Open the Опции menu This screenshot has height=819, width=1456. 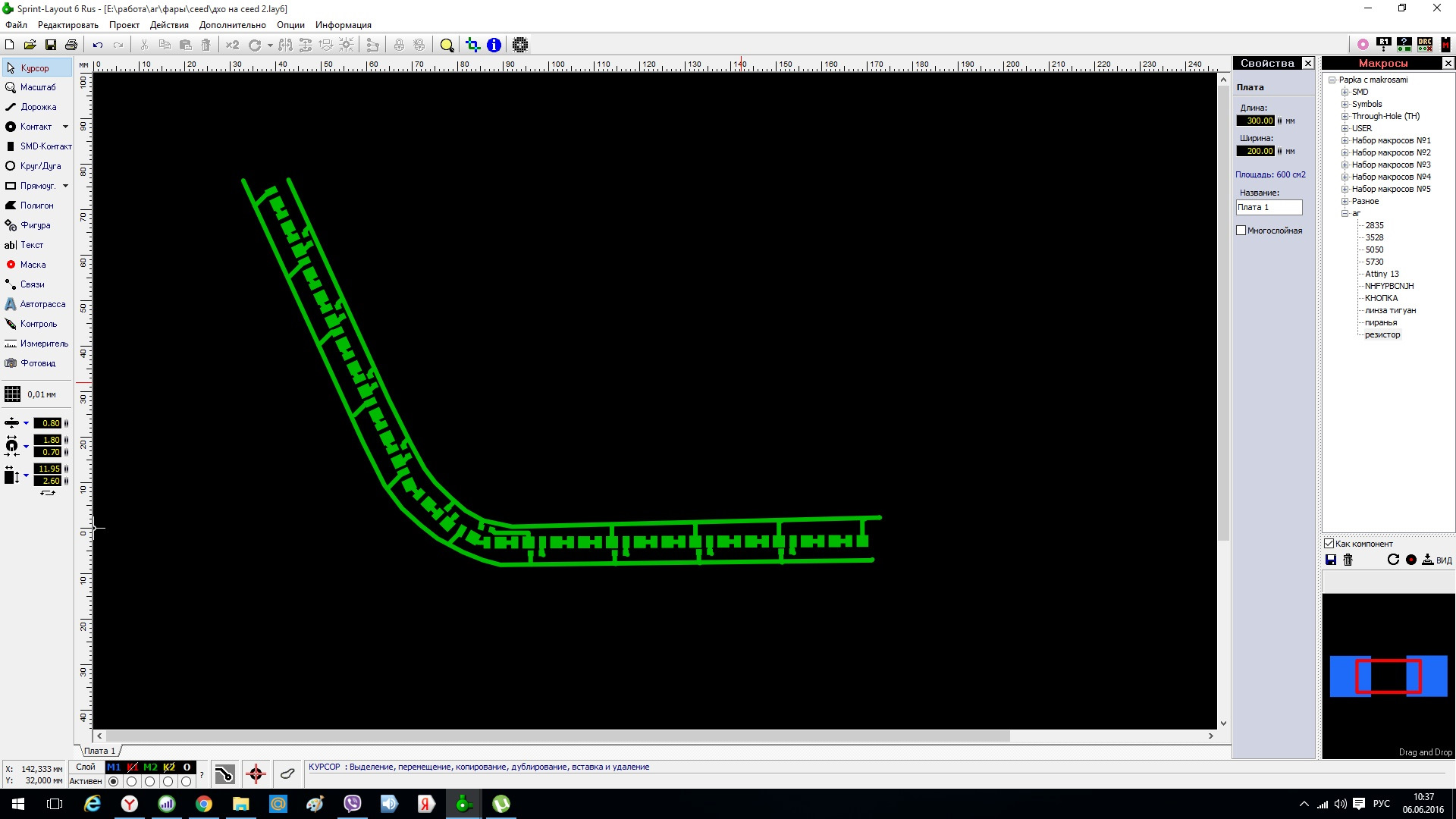coord(290,25)
